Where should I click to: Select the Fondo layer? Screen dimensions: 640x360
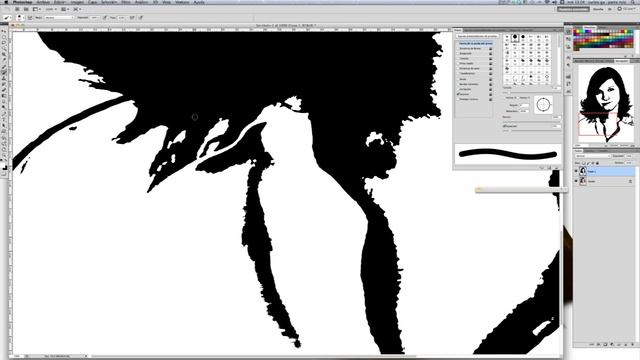pos(604,181)
